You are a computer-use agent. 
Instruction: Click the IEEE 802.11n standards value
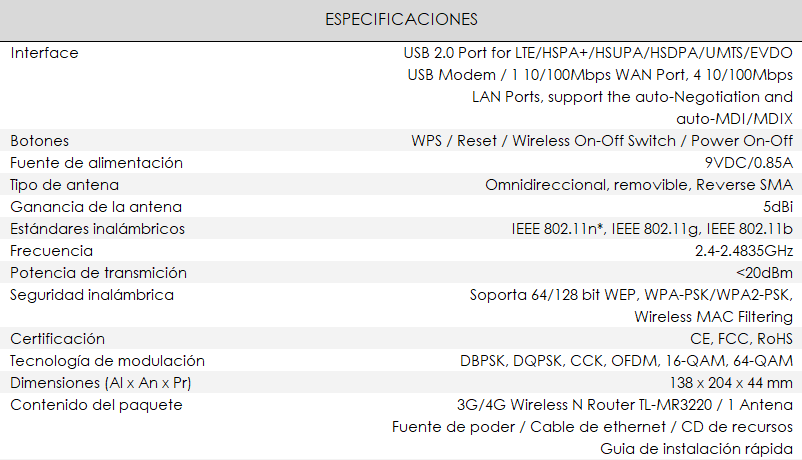652,229
